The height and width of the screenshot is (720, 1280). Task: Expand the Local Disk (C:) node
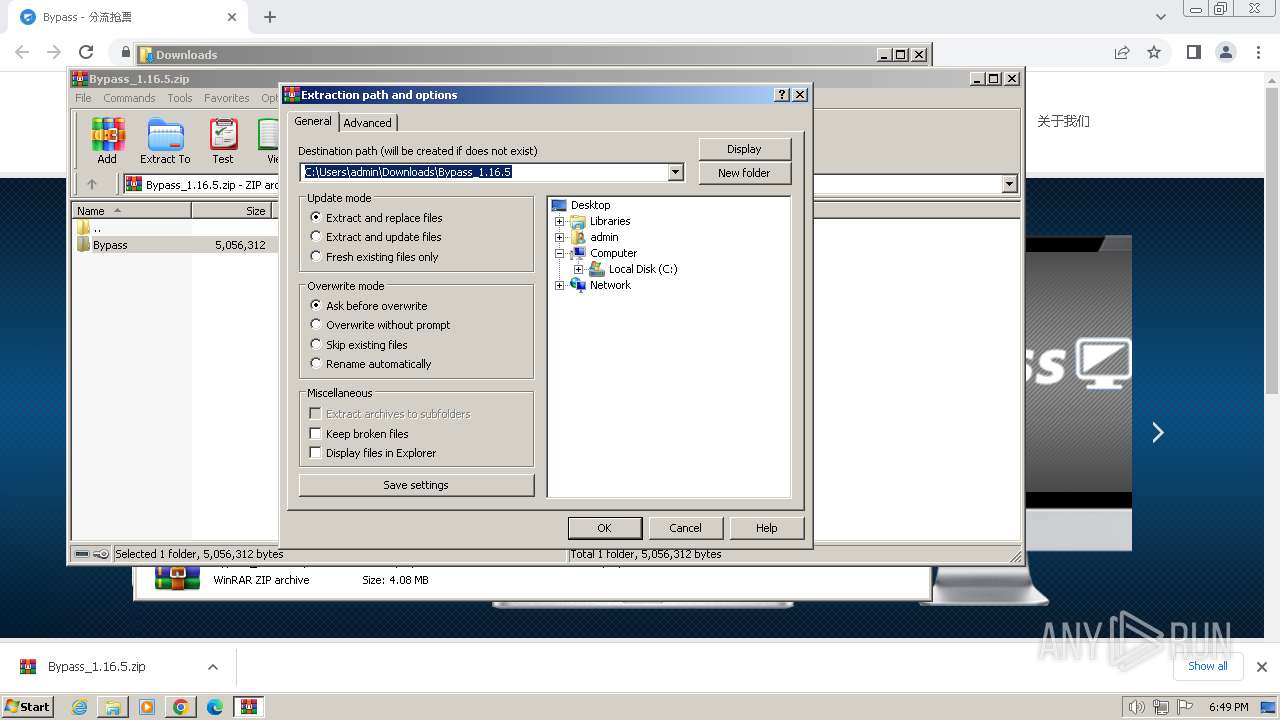(x=579, y=269)
